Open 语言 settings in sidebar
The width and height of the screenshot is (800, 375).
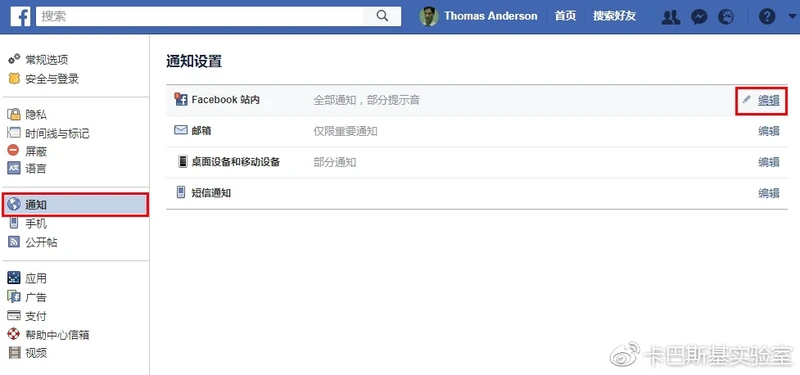tap(36, 168)
